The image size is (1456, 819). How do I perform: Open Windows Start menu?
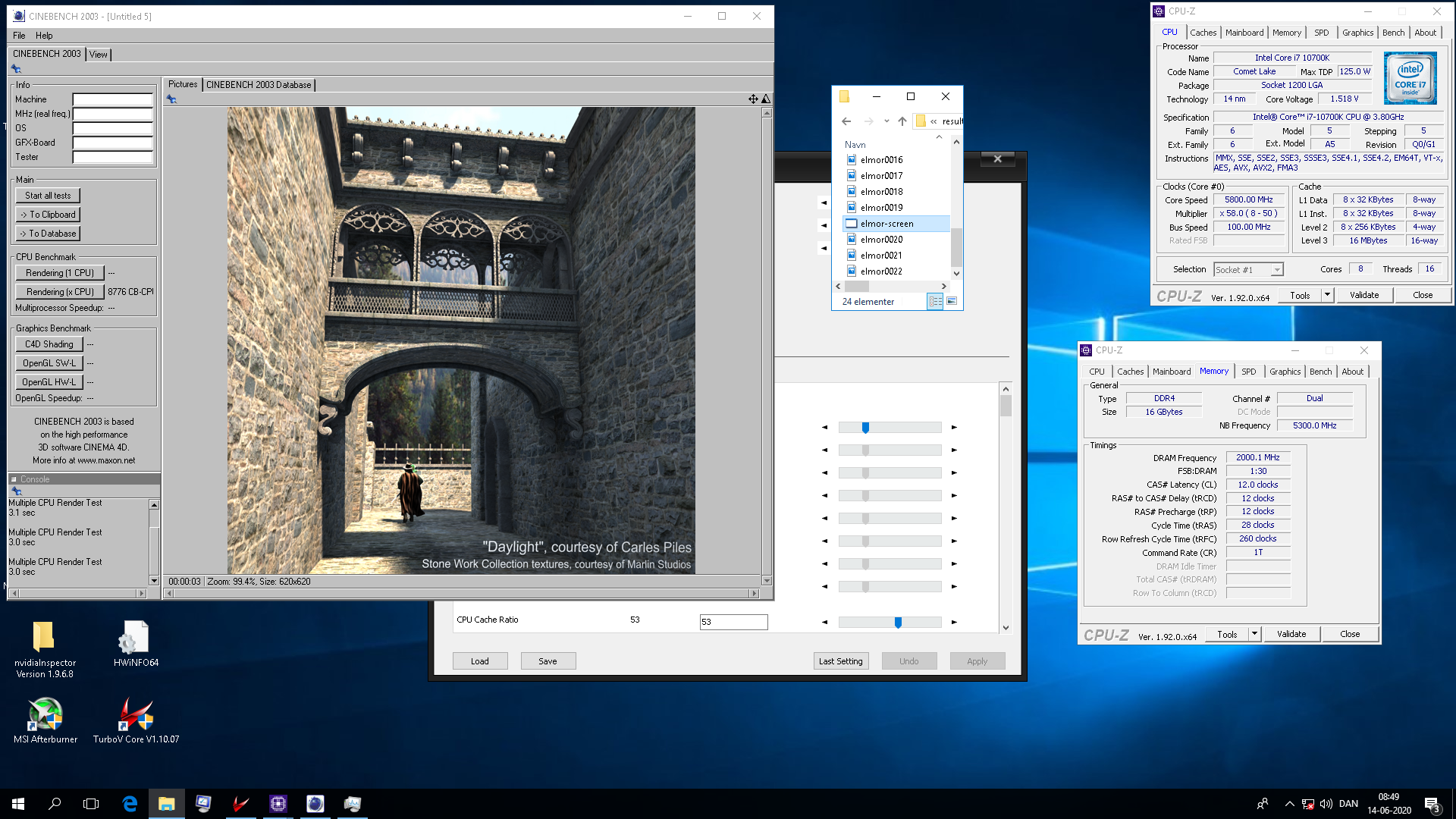point(18,804)
